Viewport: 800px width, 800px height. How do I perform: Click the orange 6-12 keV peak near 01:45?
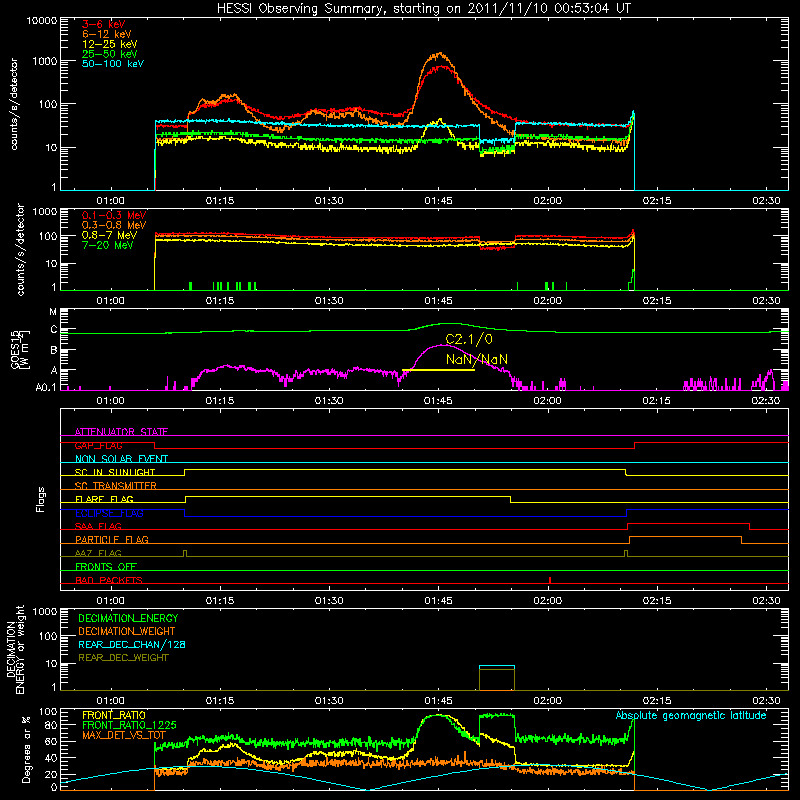coord(439,54)
